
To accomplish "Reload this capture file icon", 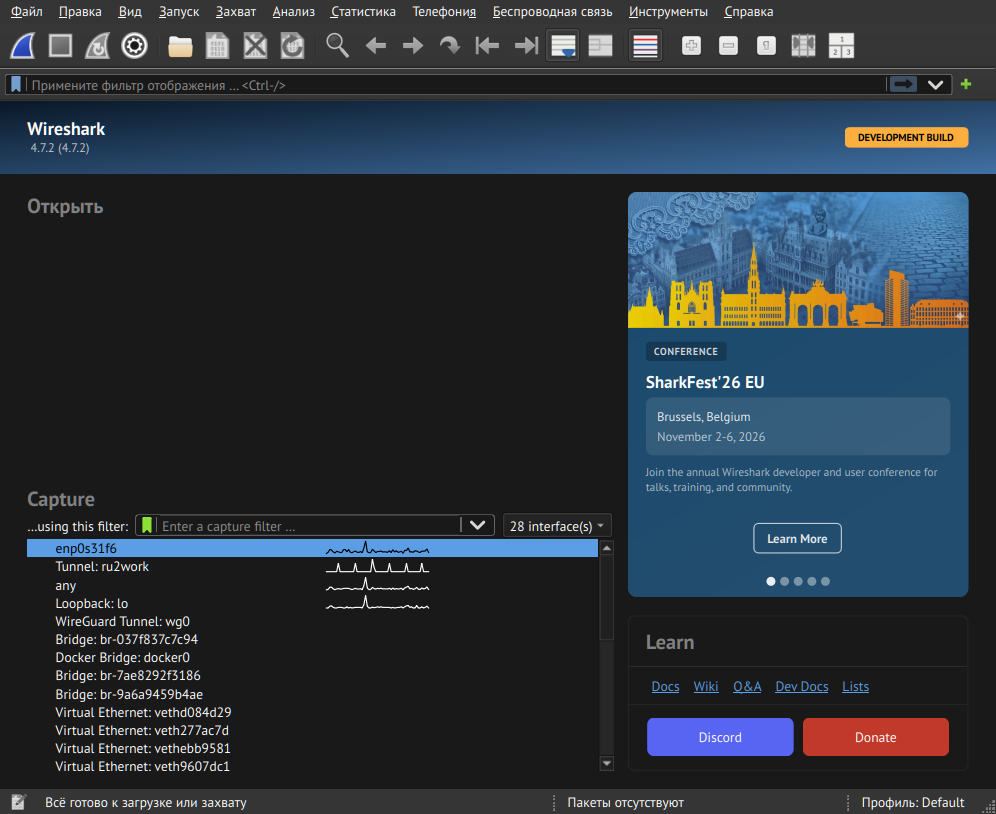I will (x=292, y=46).
